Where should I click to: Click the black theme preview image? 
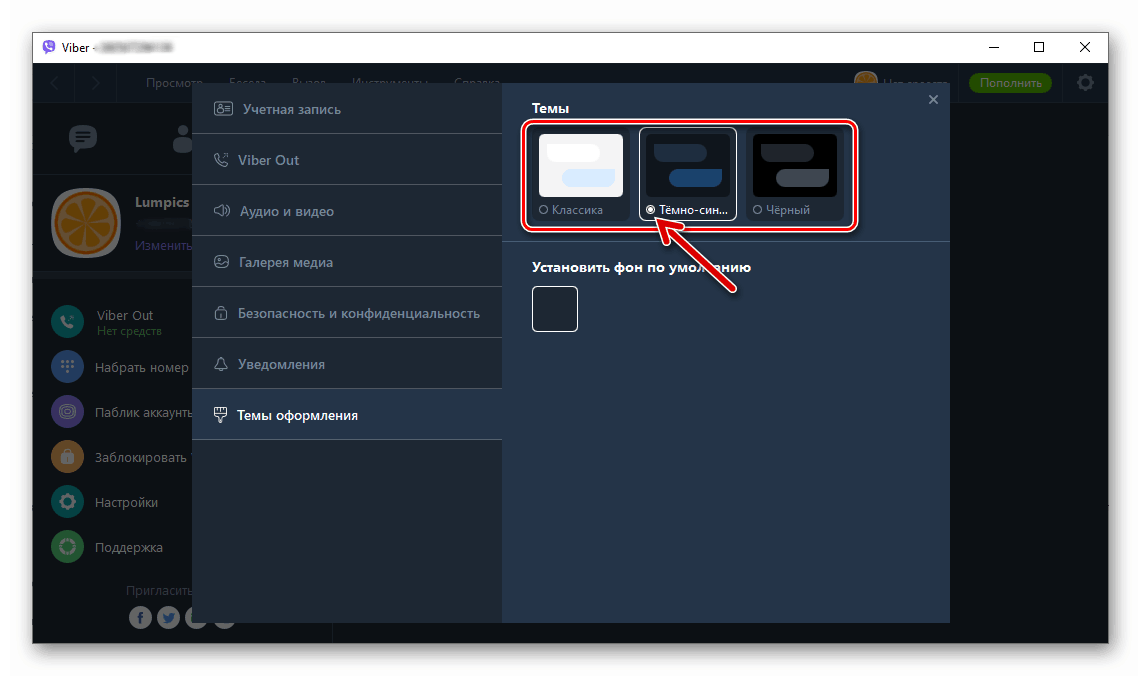pyautogui.click(x=795, y=165)
